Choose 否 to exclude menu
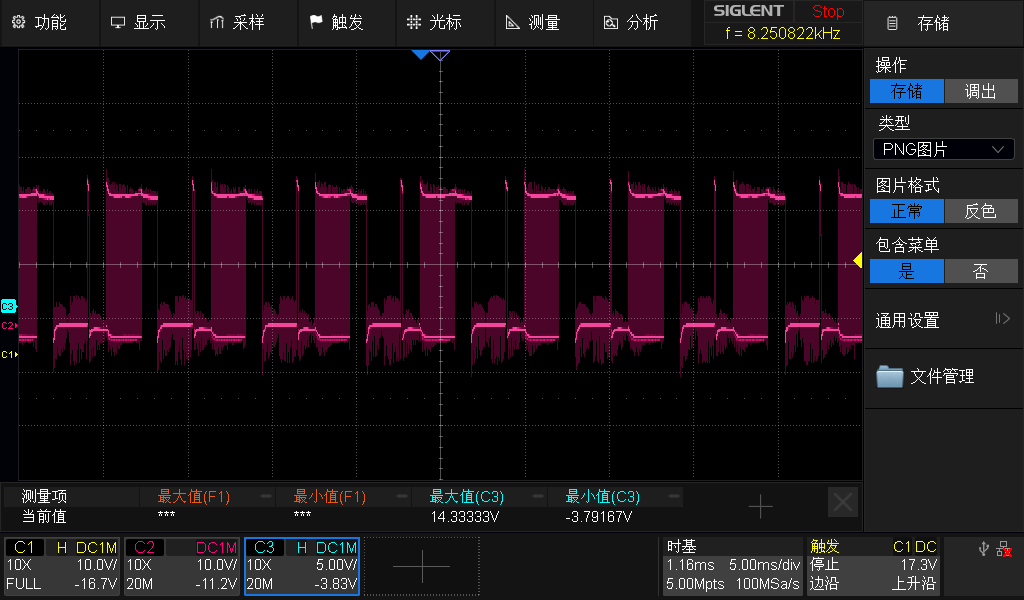 pos(981,271)
